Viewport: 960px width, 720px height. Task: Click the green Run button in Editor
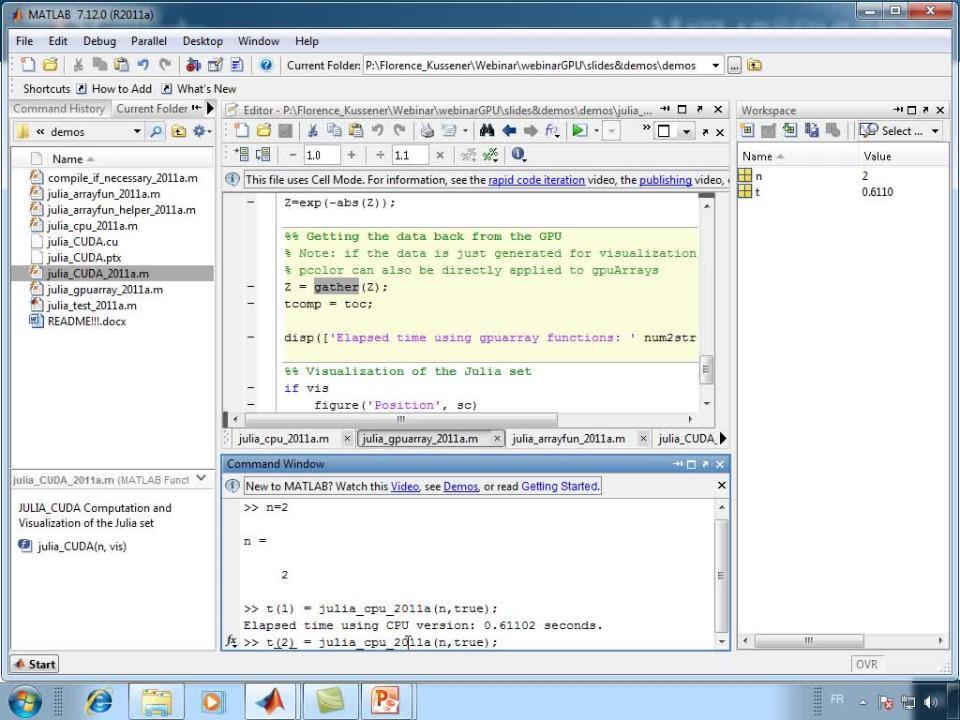pos(579,130)
